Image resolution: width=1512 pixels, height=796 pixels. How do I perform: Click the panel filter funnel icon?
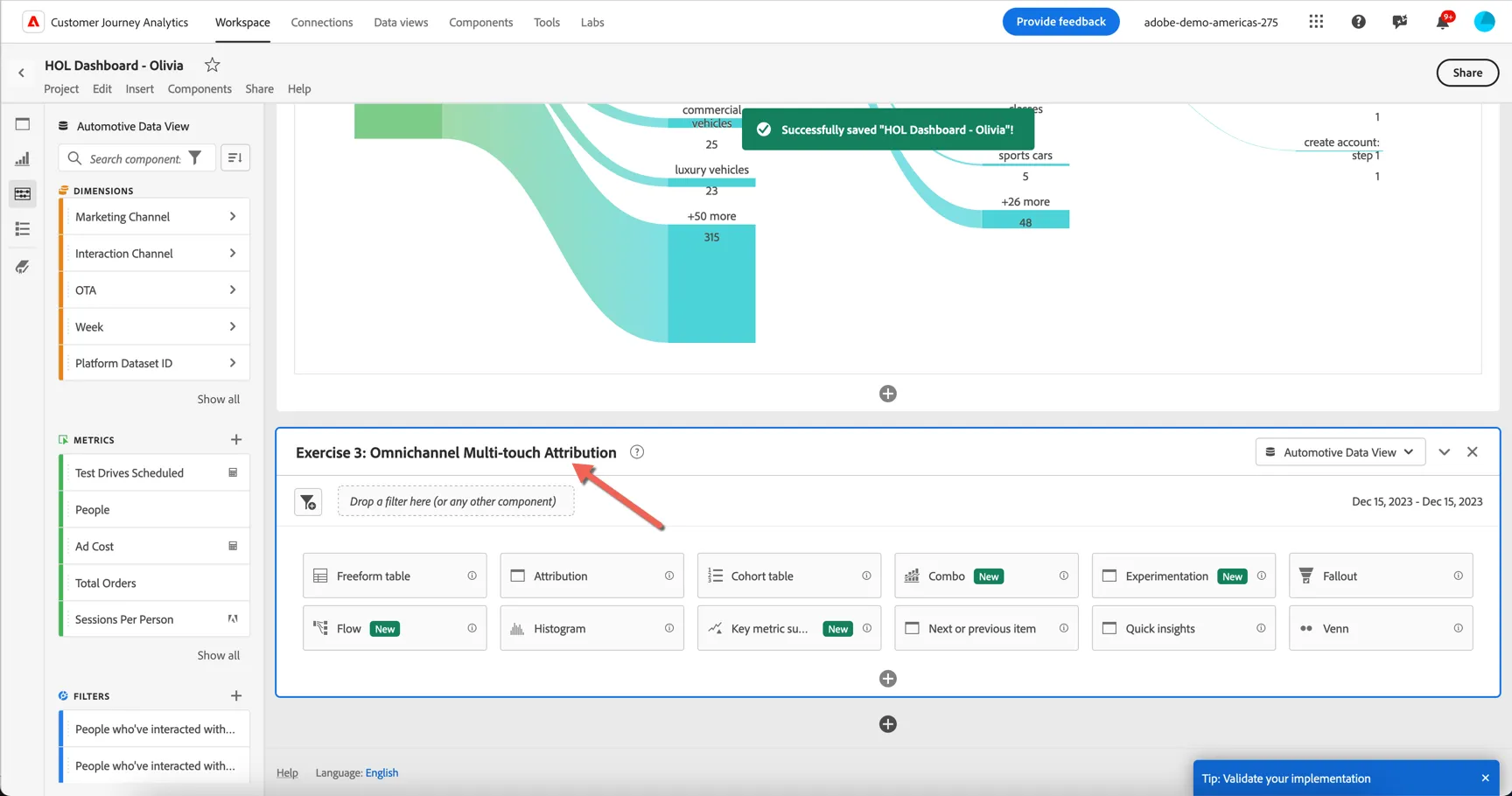tap(308, 502)
